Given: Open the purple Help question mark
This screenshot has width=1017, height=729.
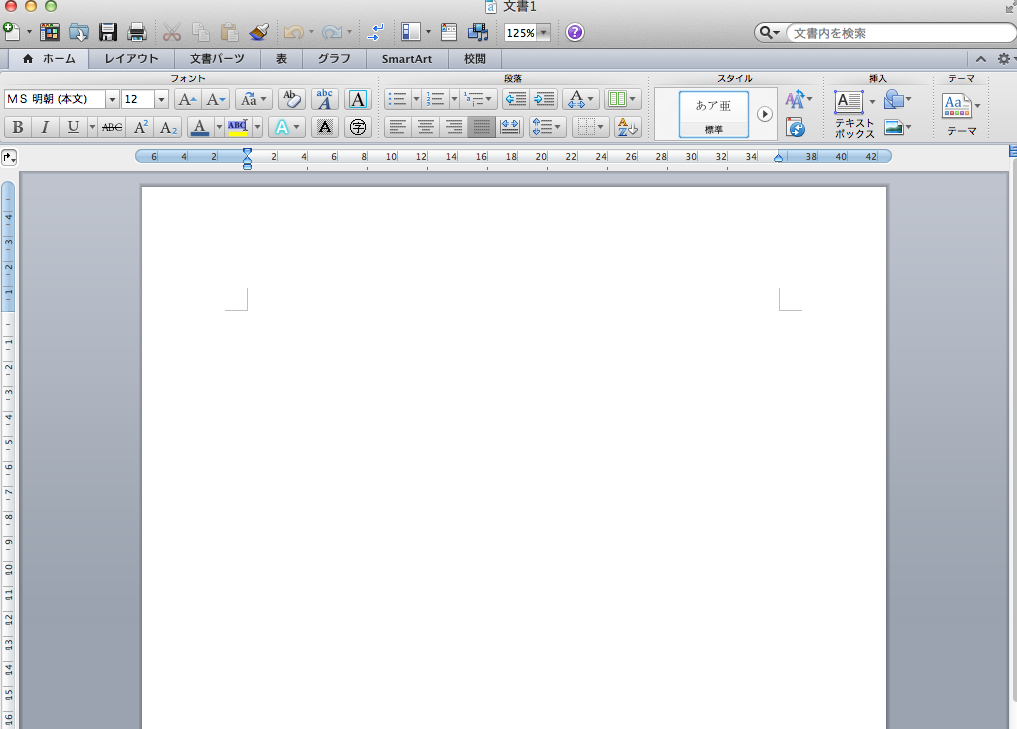Looking at the screenshot, I should [x=574, y=32].
